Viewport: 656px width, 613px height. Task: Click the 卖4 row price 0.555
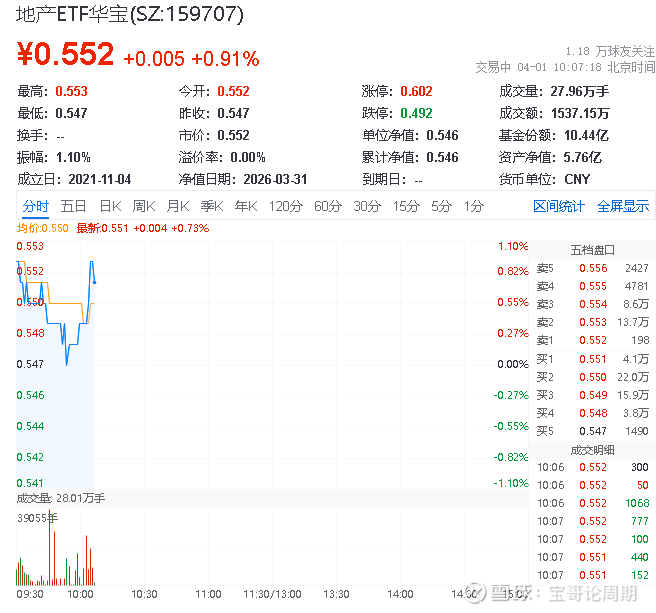click(593, 286)
